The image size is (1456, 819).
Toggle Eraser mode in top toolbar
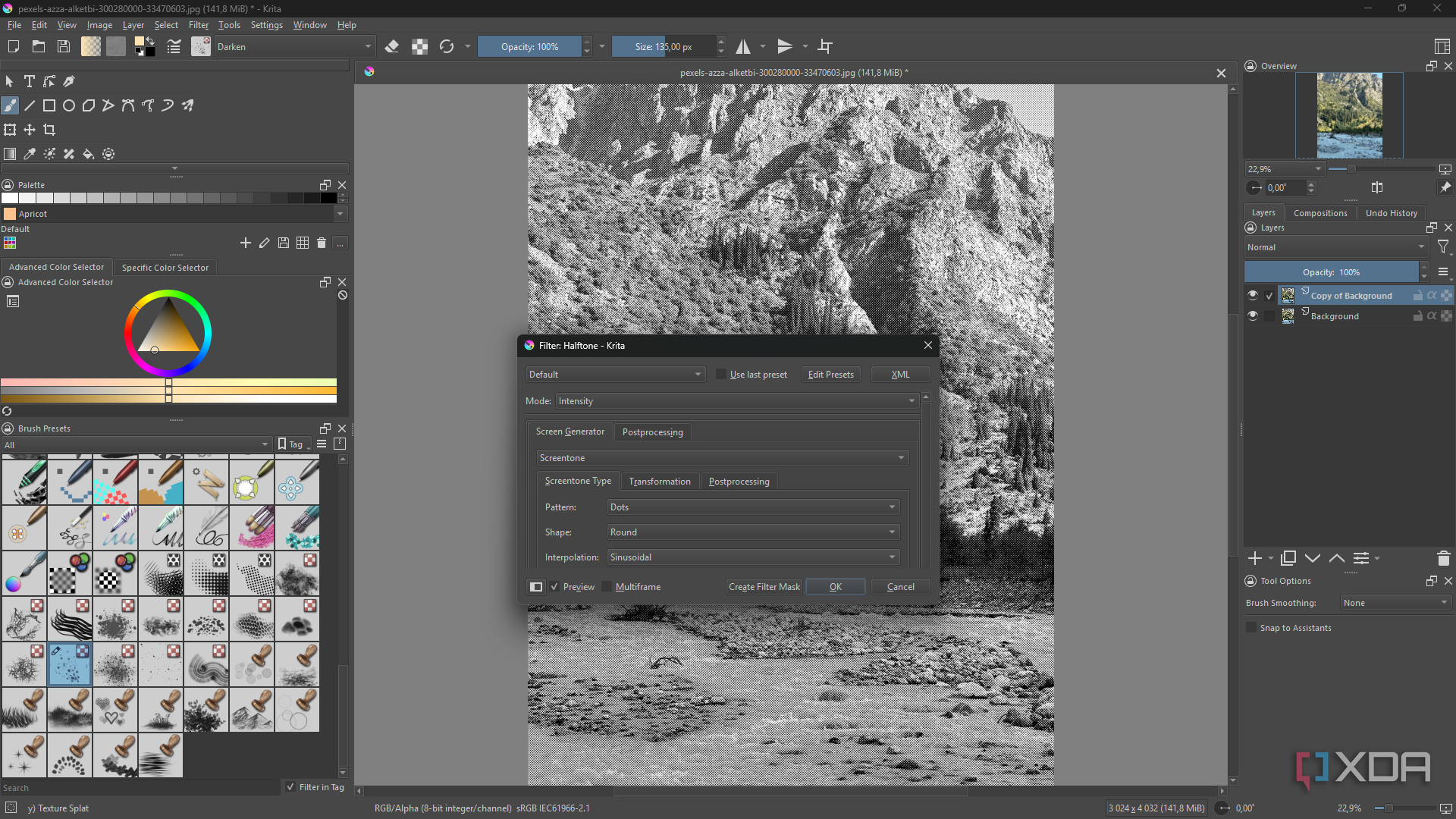pos(392,47)
